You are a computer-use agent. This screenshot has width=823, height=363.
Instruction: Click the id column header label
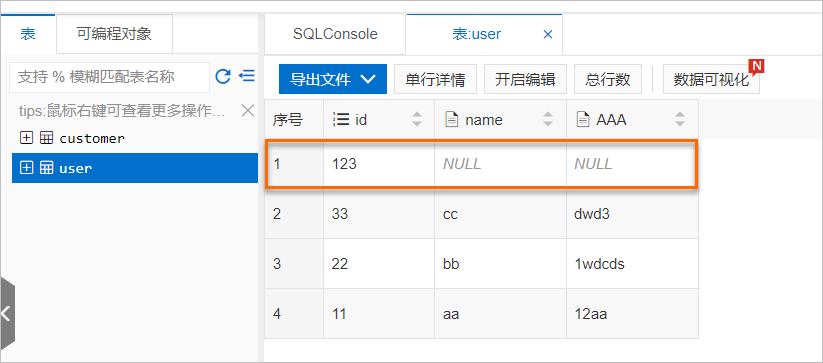(x=361, y=120)
